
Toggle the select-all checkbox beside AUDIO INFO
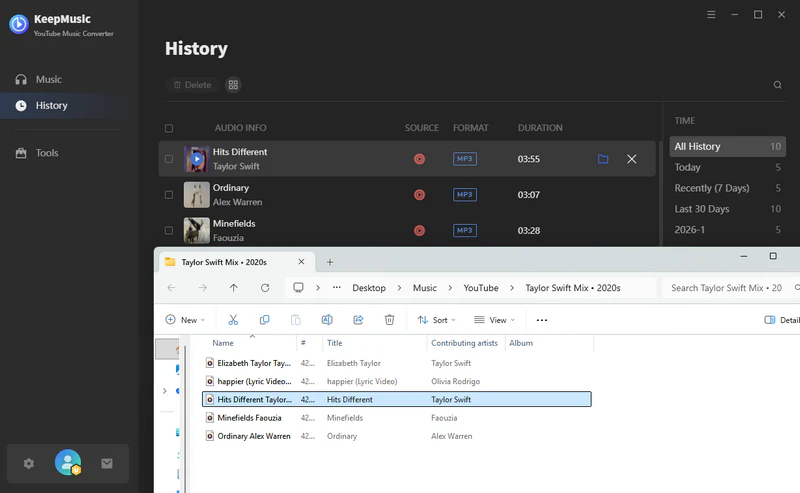pyautogui.click(x=169, y=128)
